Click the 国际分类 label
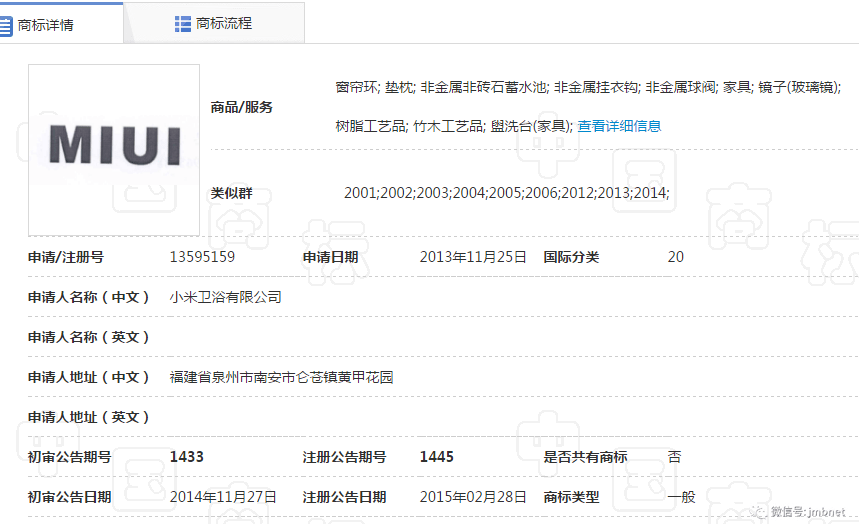Viewport: 859px width, 524px height. click(571, 257)
